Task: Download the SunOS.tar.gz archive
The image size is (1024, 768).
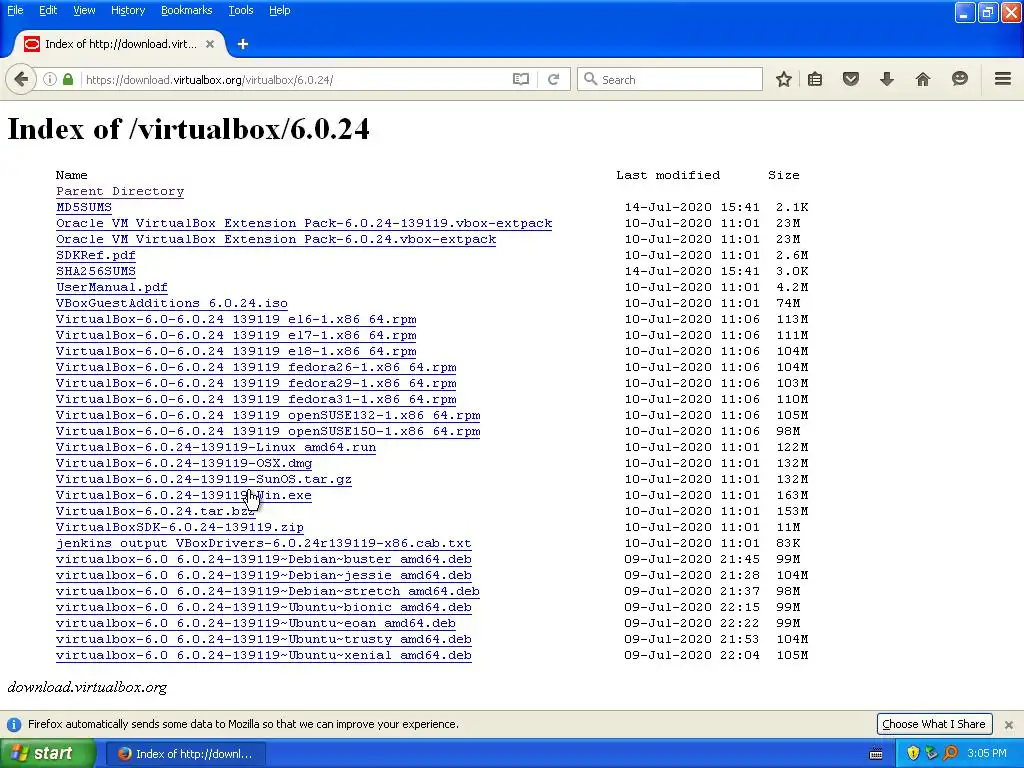Action: click(204, 479)
